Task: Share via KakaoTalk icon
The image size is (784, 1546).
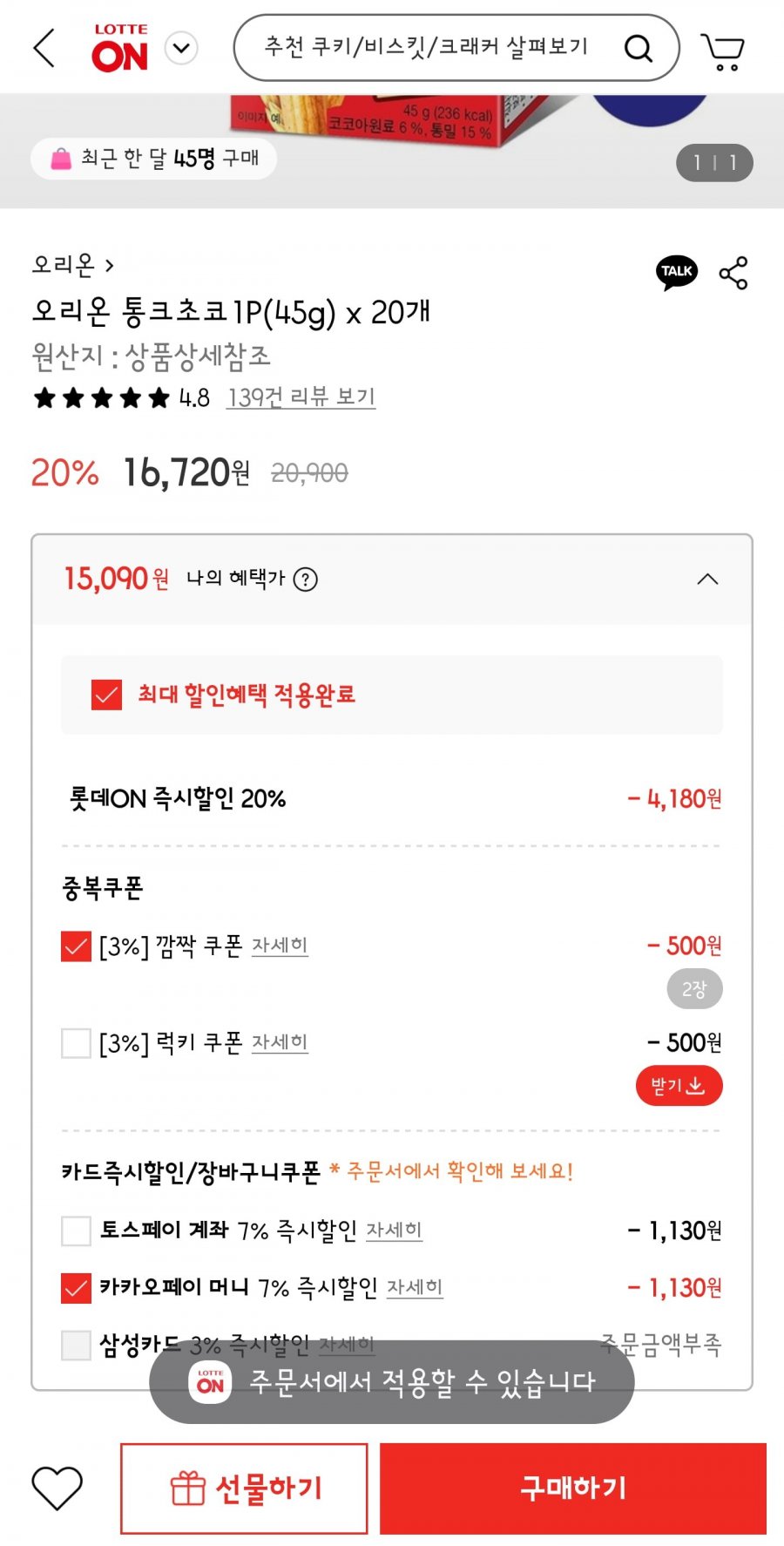Action: point(677,273)
